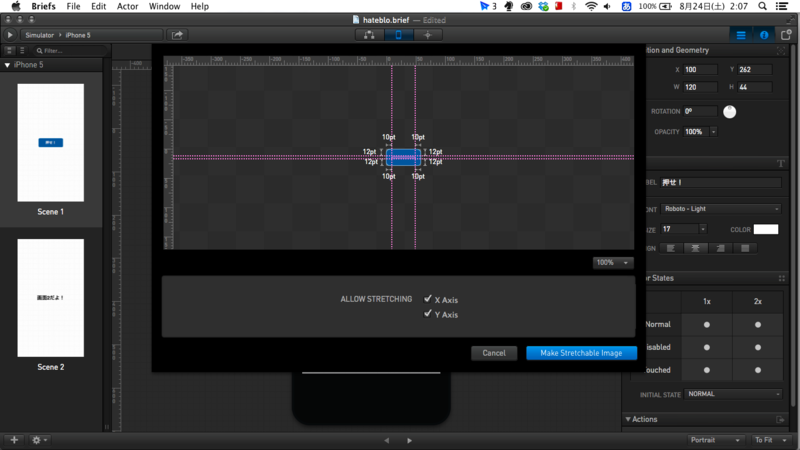This screenshot has height=450, width=800.
Task: Switch scene list to list view
Action: click(x=22, y=51)
